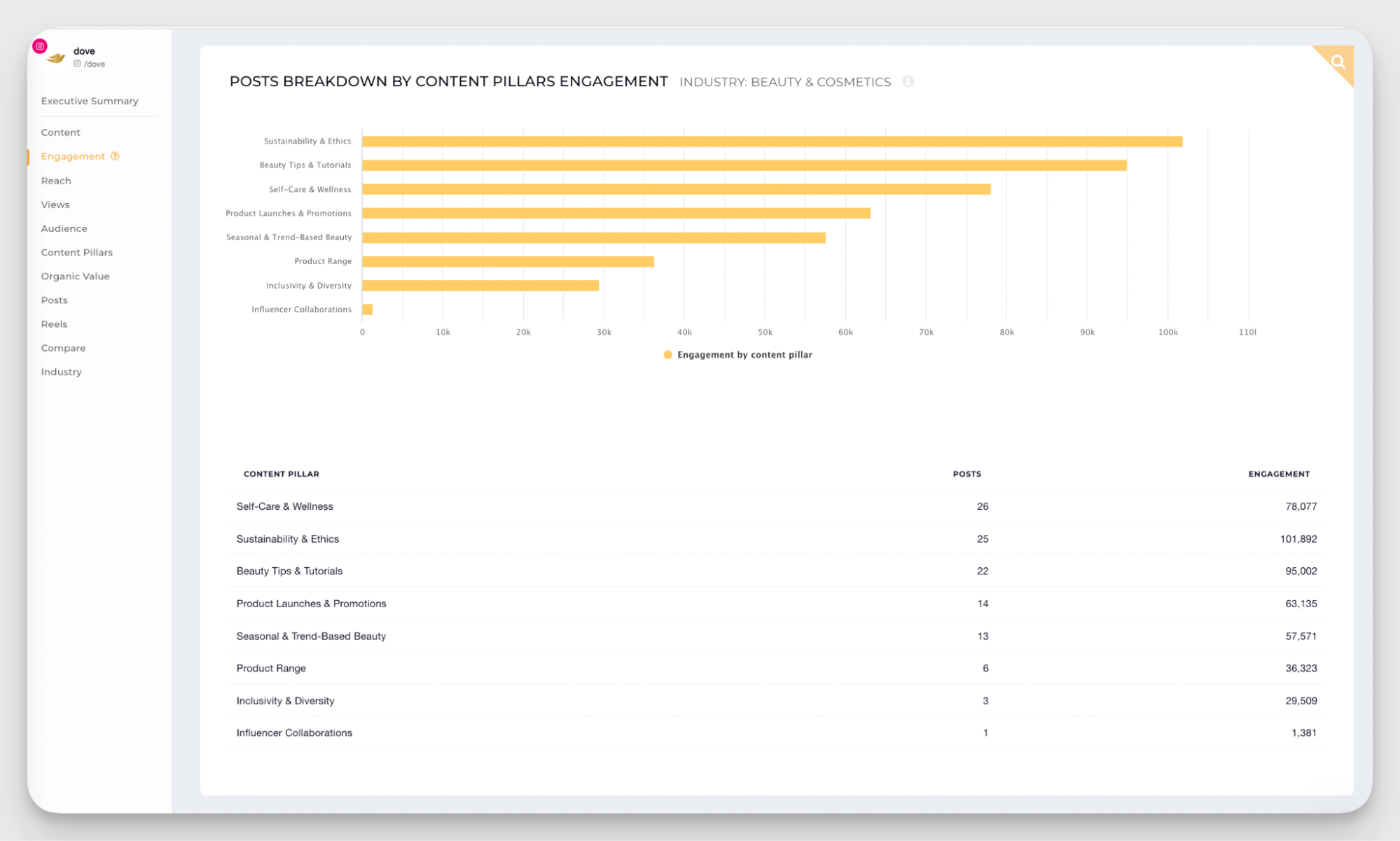Click the orange active-section marker beside Engagement

point(27,156)
